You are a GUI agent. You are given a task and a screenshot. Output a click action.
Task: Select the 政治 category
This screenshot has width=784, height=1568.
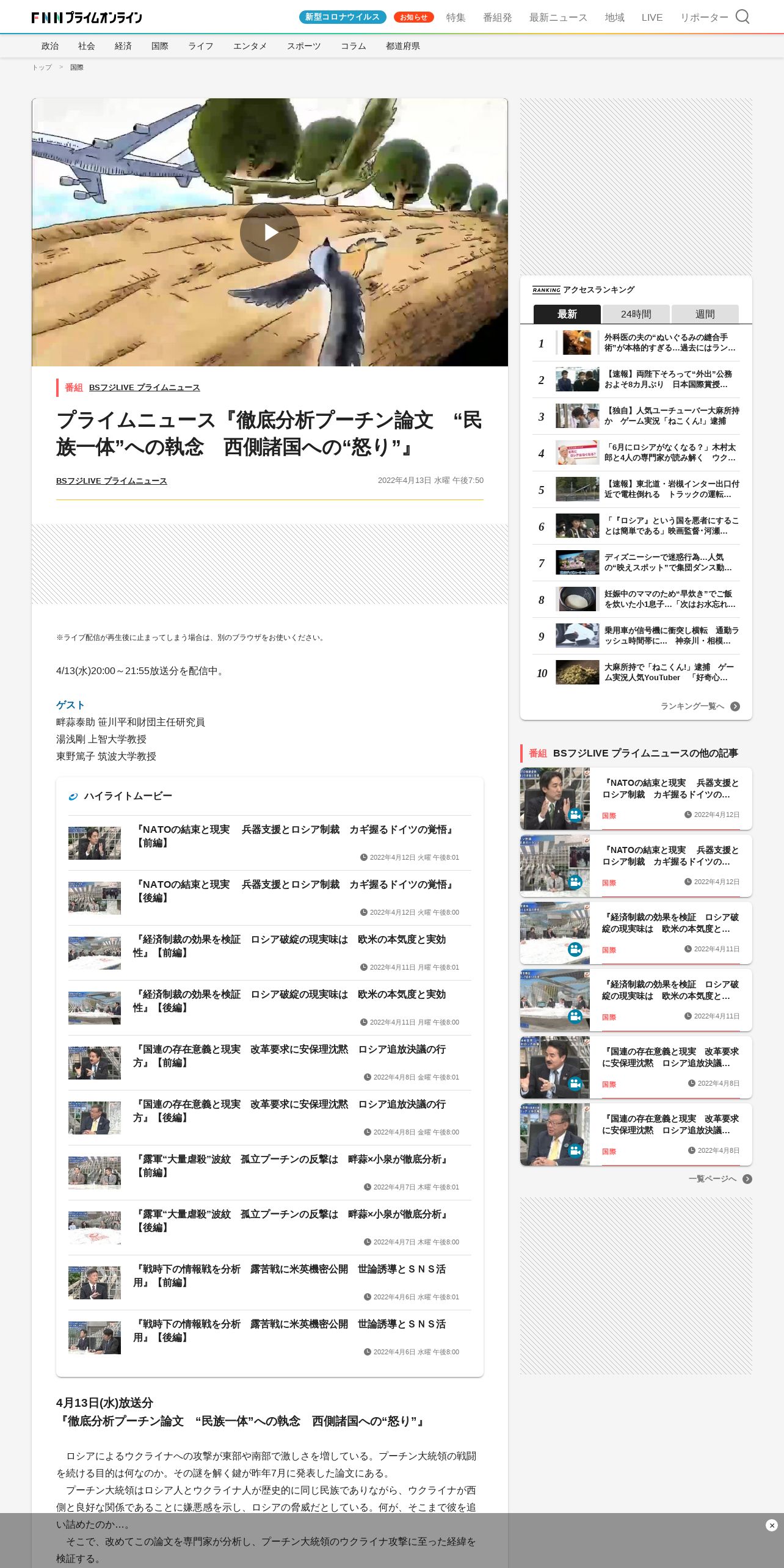pos(50,46)
